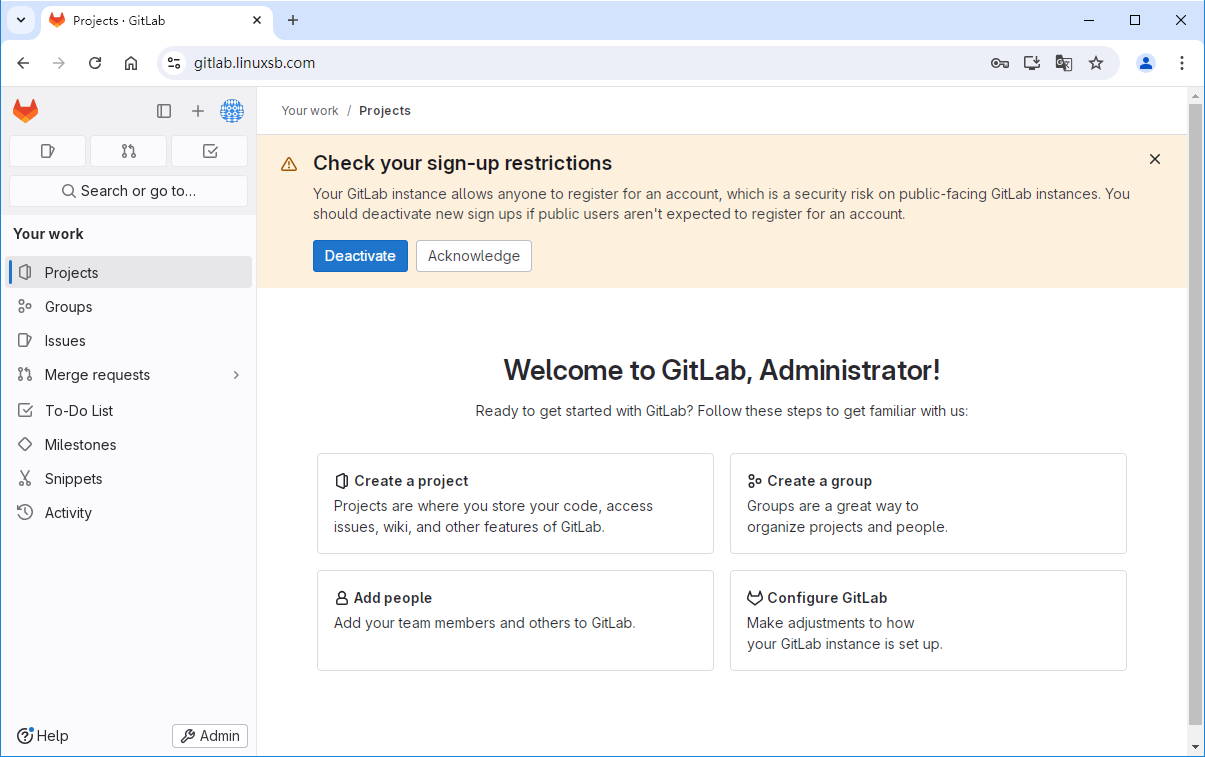Open the tab search dropdown
The width and height of the screenshot is (1205, 757).
20,20
